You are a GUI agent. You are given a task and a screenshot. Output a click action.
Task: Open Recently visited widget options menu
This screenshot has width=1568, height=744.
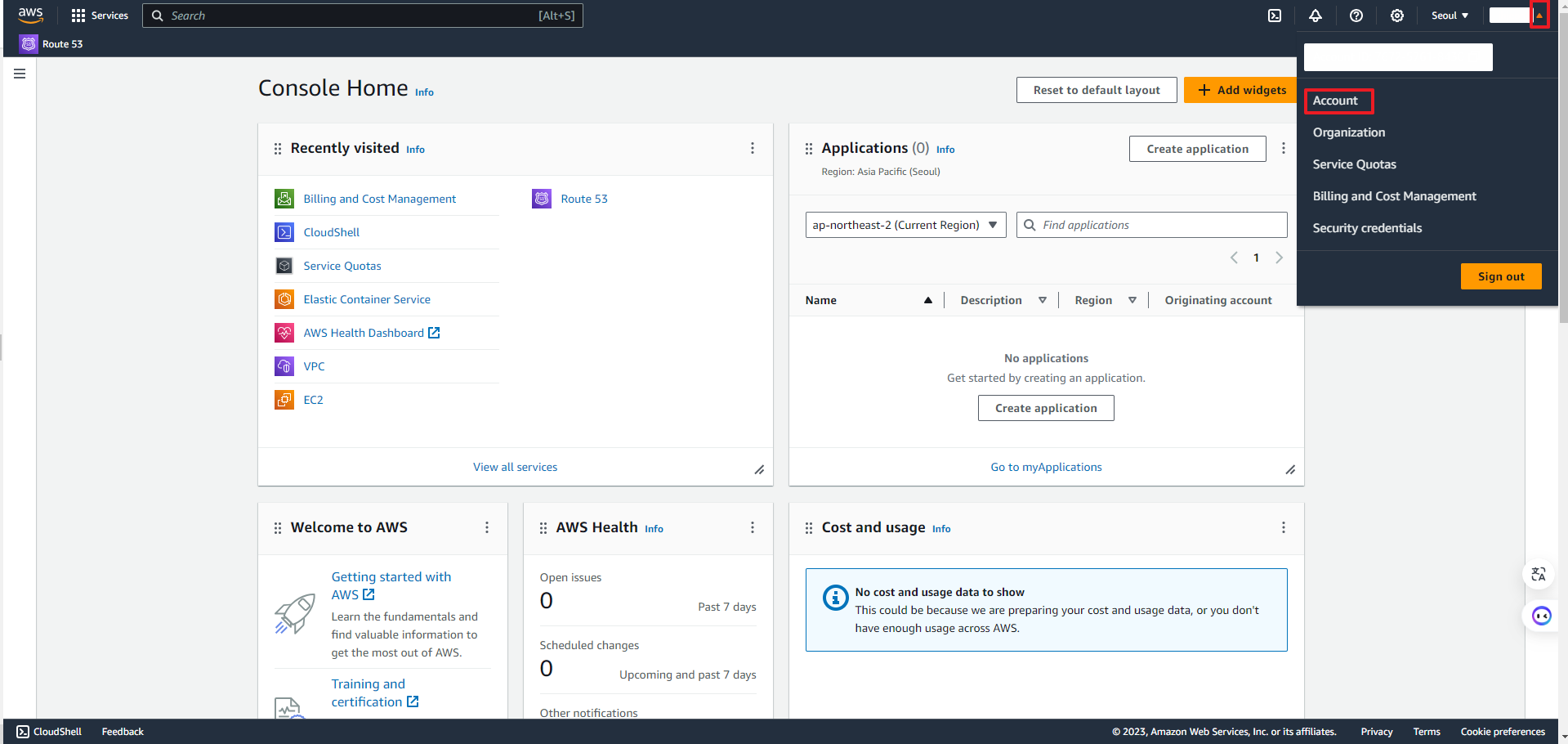tap(753, 148)
